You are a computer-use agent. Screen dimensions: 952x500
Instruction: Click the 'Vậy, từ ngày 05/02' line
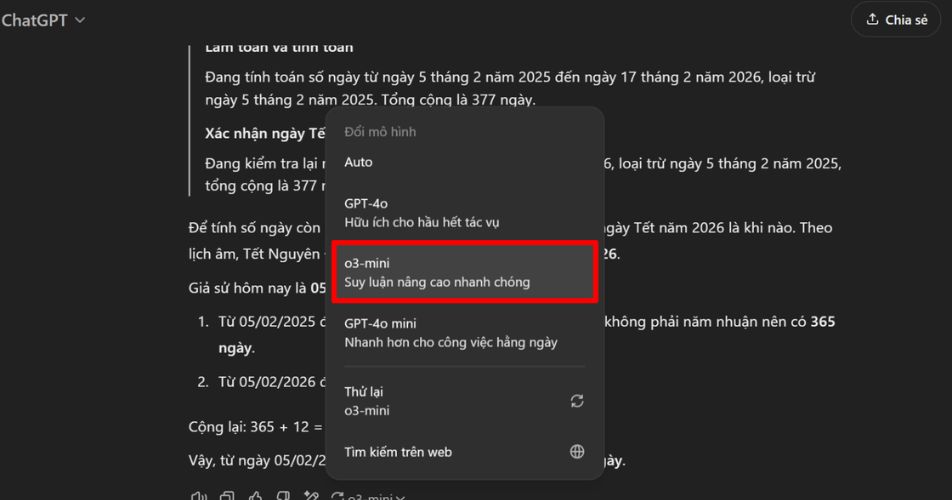click(257, 461)
